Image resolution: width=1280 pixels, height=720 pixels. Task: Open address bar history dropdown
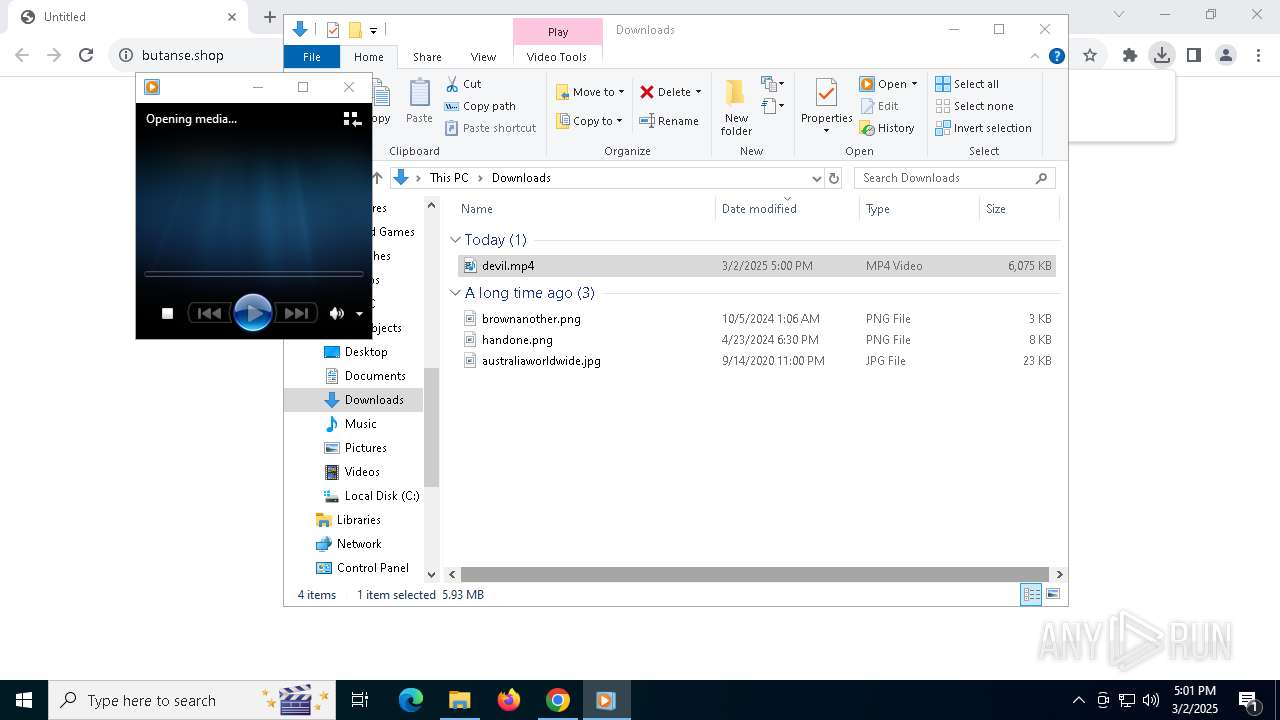tap(816, 178)
